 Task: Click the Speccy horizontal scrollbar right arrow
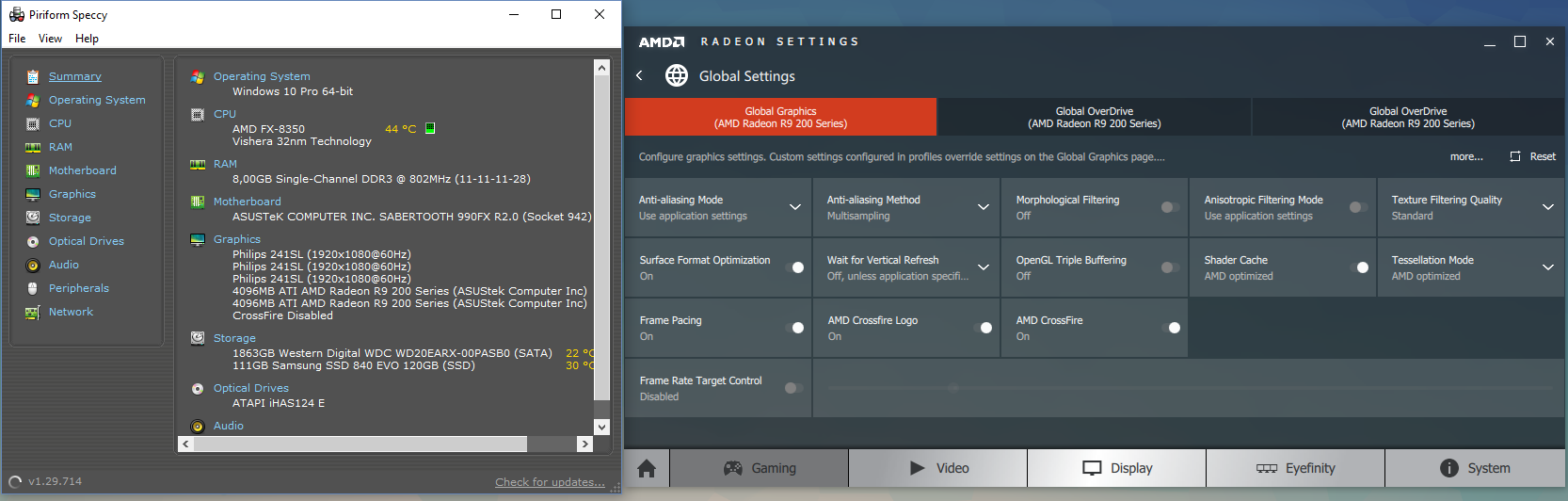(584, 444)
